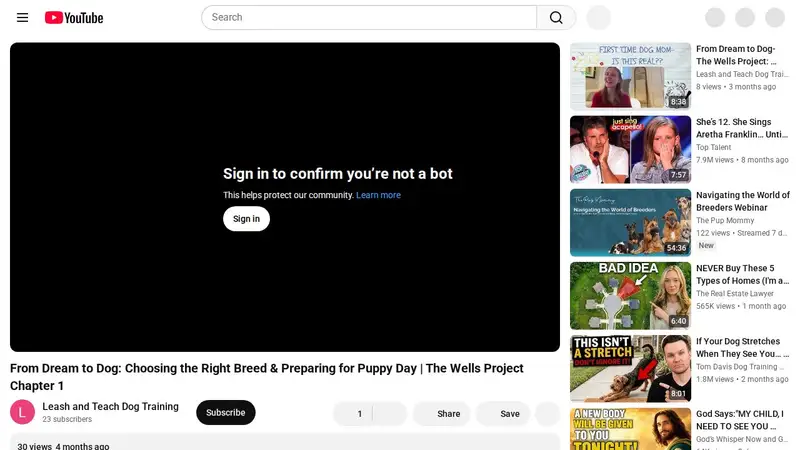Screen dimensions: 800x450
Task: Subscribe to Leash and Teach Dog Training
Action: (x=226, y=412)
